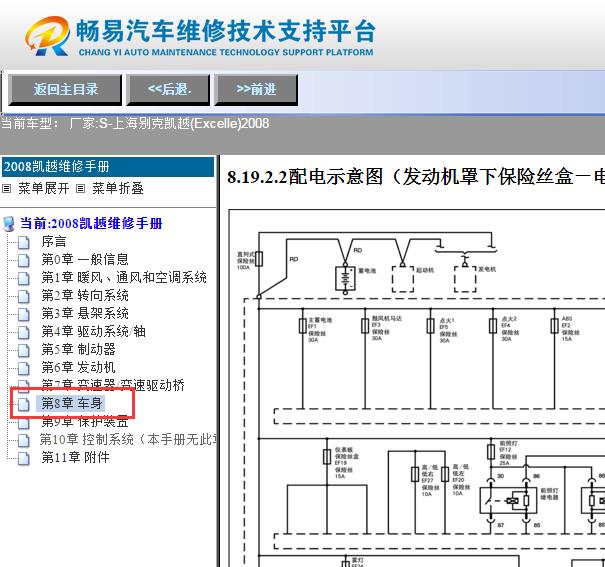605x567 pixels.
Task: Select 第8章 车身 chapter
Action: click(72, 403)
